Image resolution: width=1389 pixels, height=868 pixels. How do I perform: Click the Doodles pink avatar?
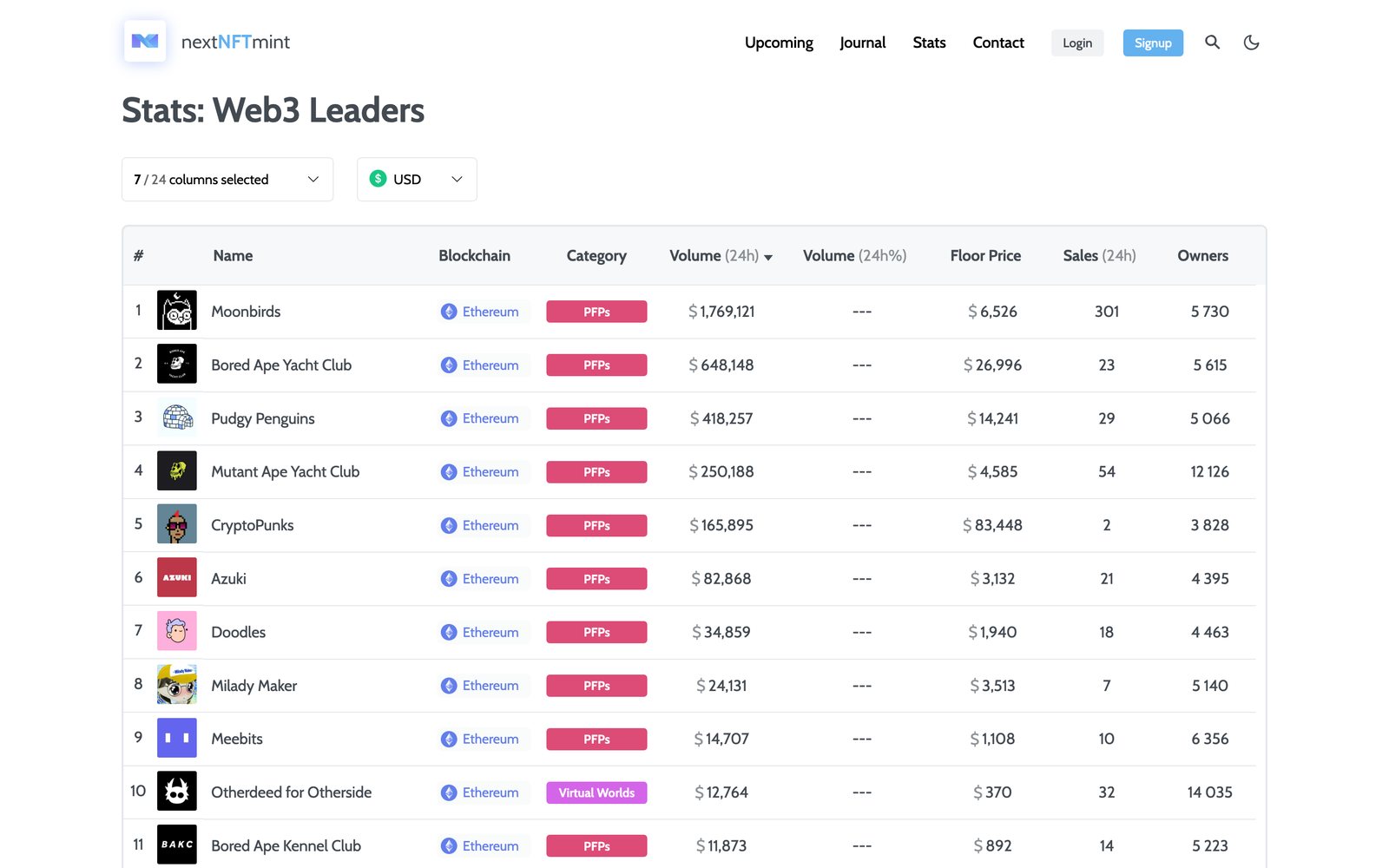pyautogui.click(x=177, y=632)
